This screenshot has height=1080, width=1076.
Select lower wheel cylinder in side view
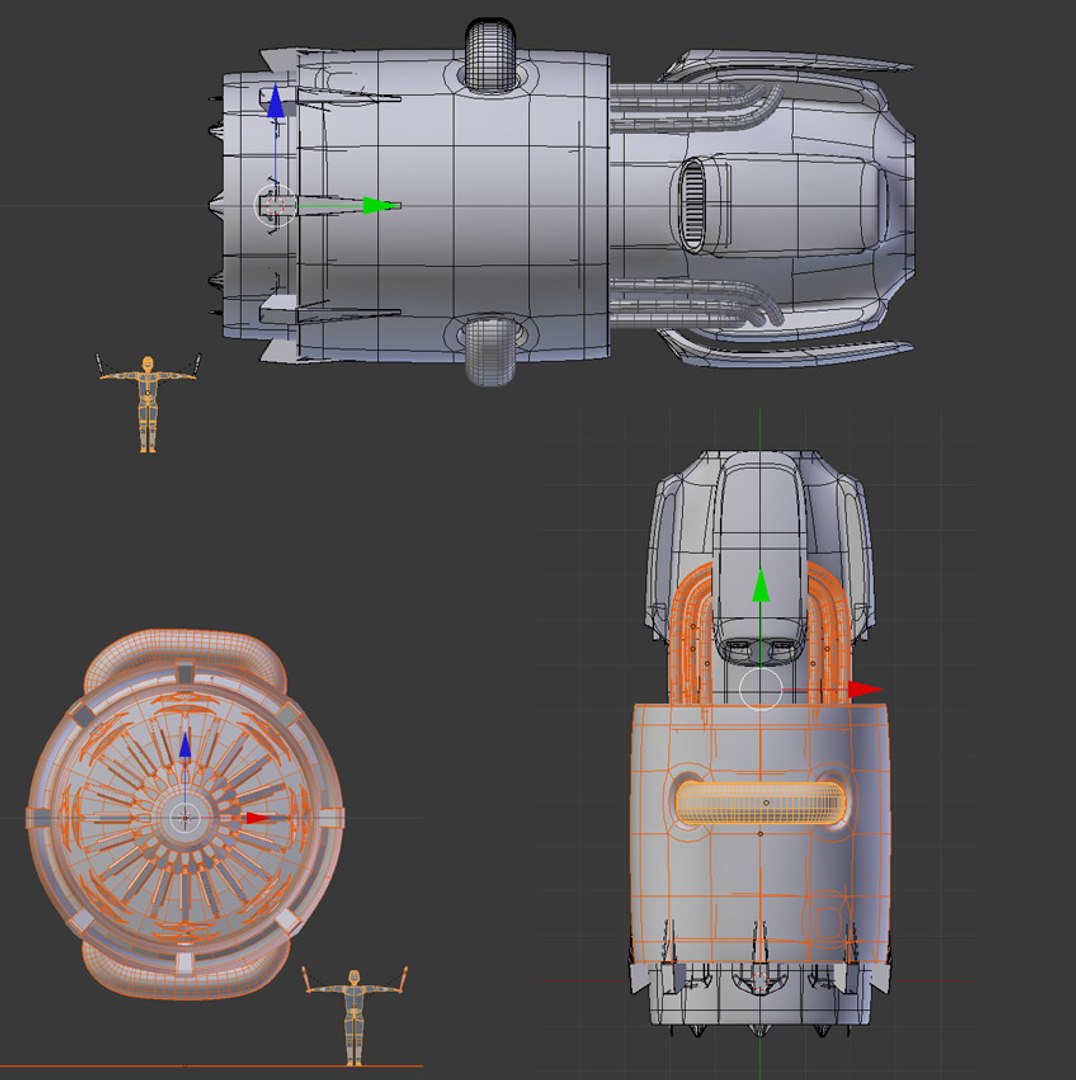click(490, 350)
